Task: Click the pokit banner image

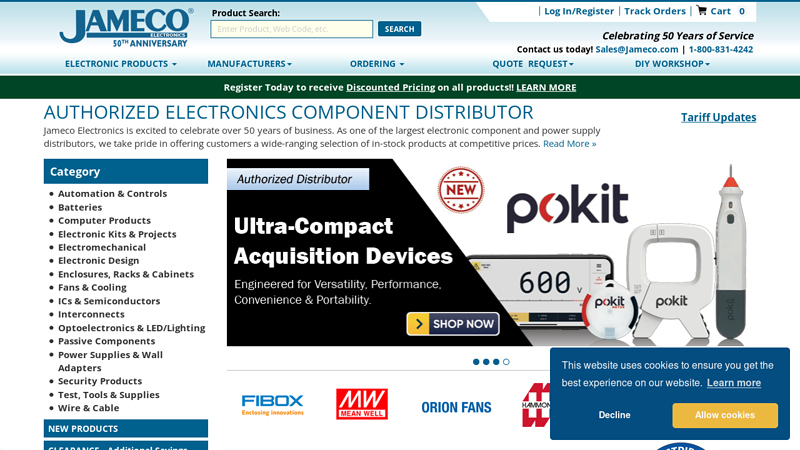Action: [491, 253]
